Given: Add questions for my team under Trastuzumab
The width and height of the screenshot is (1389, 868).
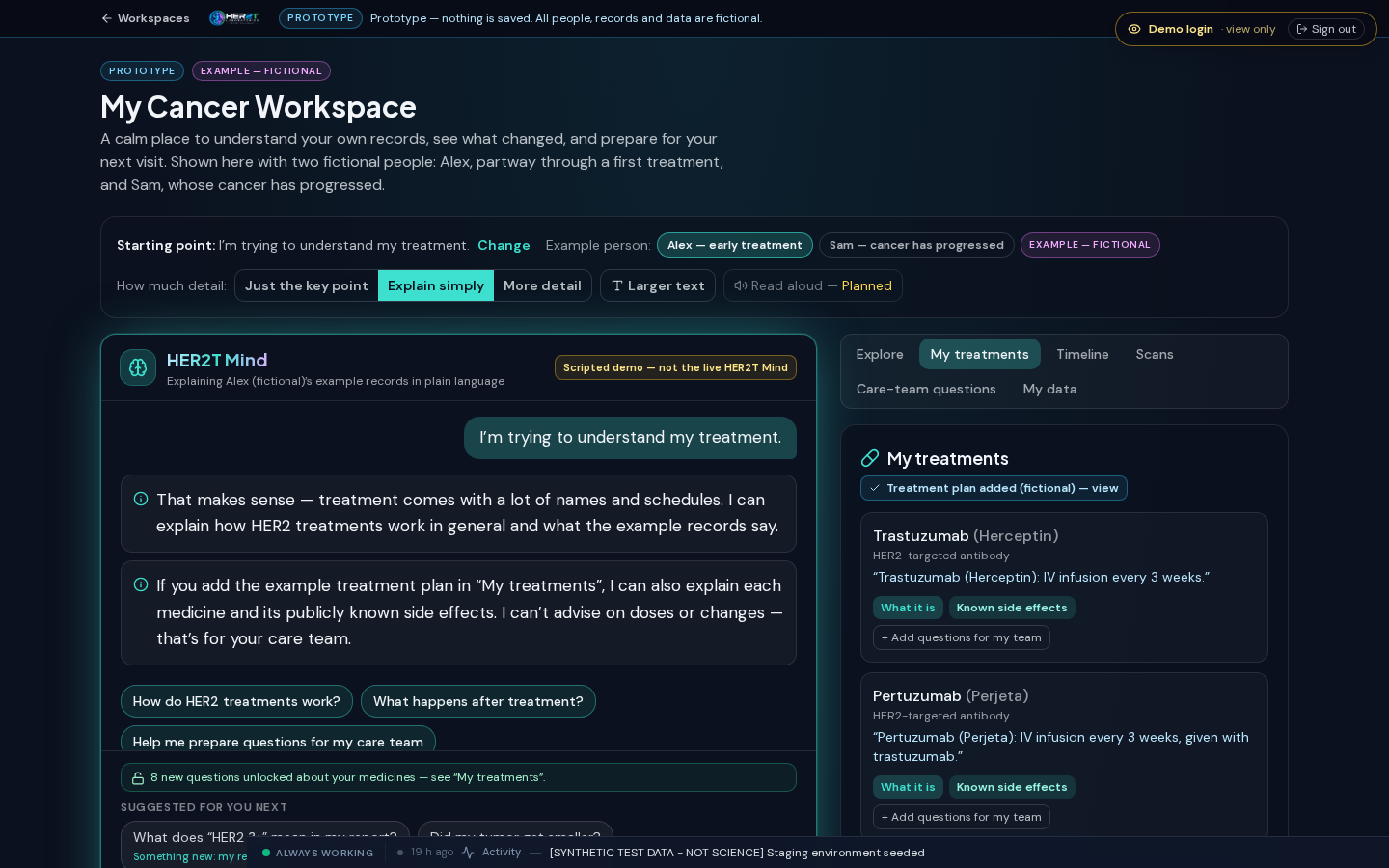Looking at the screenshot, I should coord(962,637).
